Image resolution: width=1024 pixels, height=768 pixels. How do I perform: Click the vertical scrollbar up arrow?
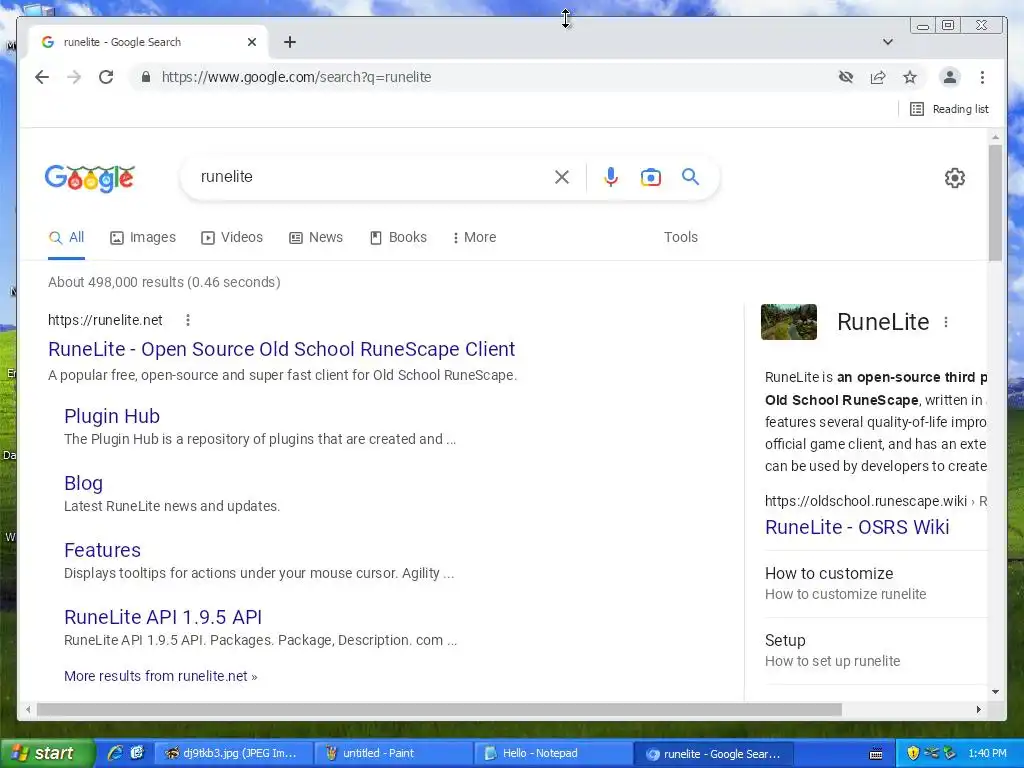coord(995,137)
